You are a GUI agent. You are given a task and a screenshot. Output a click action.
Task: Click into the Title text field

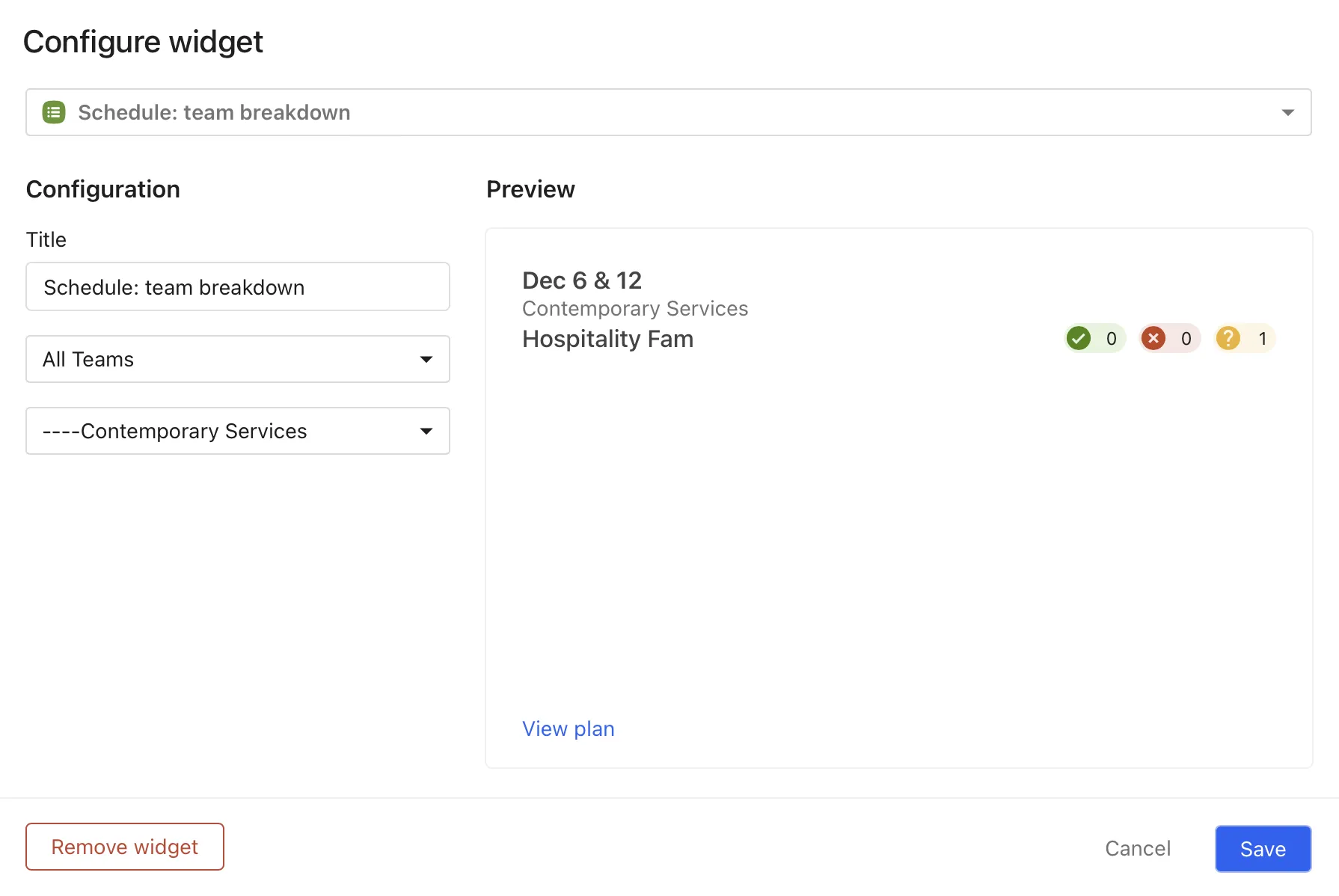(238, 287)
